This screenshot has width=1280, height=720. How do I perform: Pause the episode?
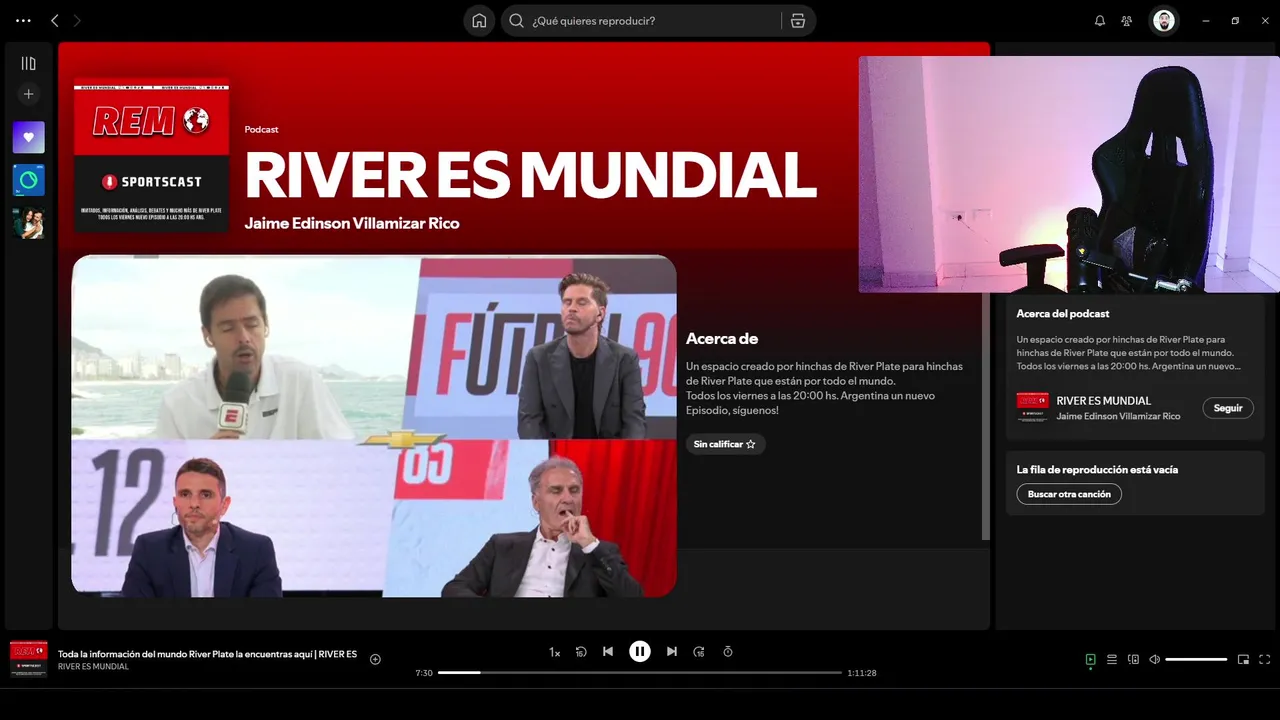(x=640, y=652)
